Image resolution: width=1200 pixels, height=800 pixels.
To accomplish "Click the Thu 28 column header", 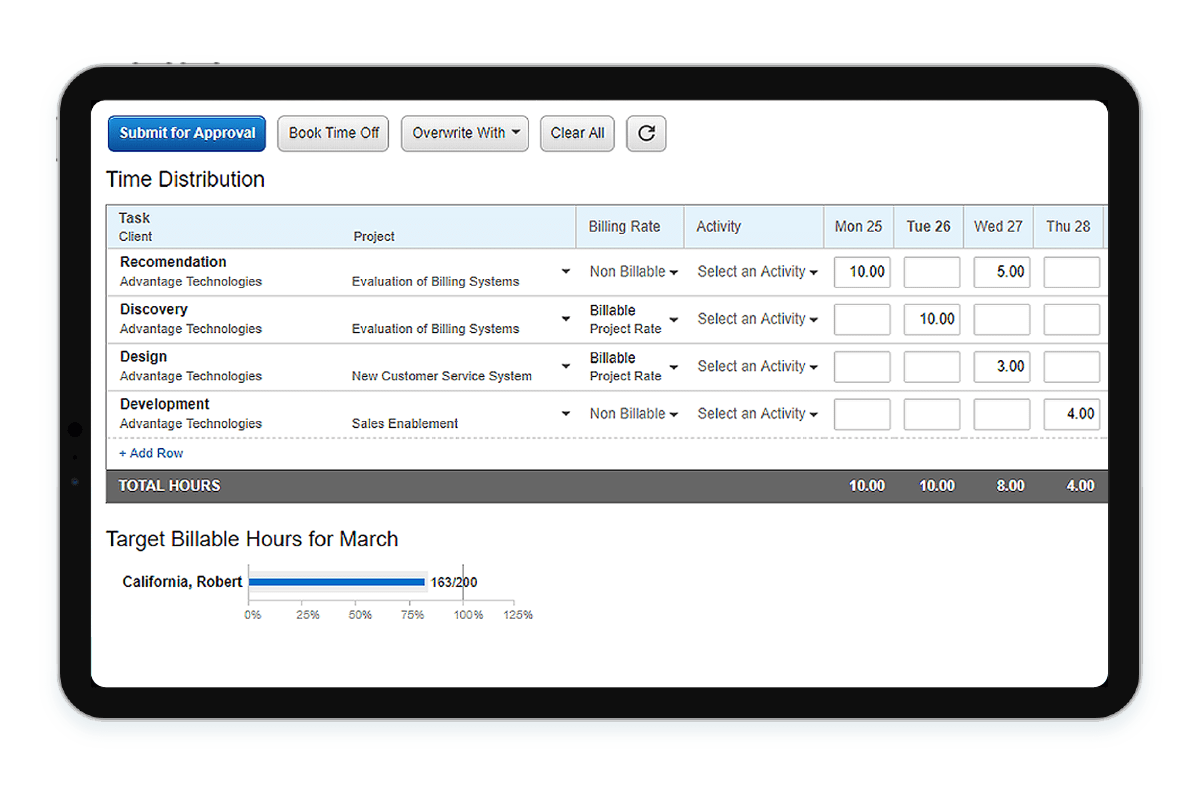I will pyautogui.click(x=1068, y=227).
